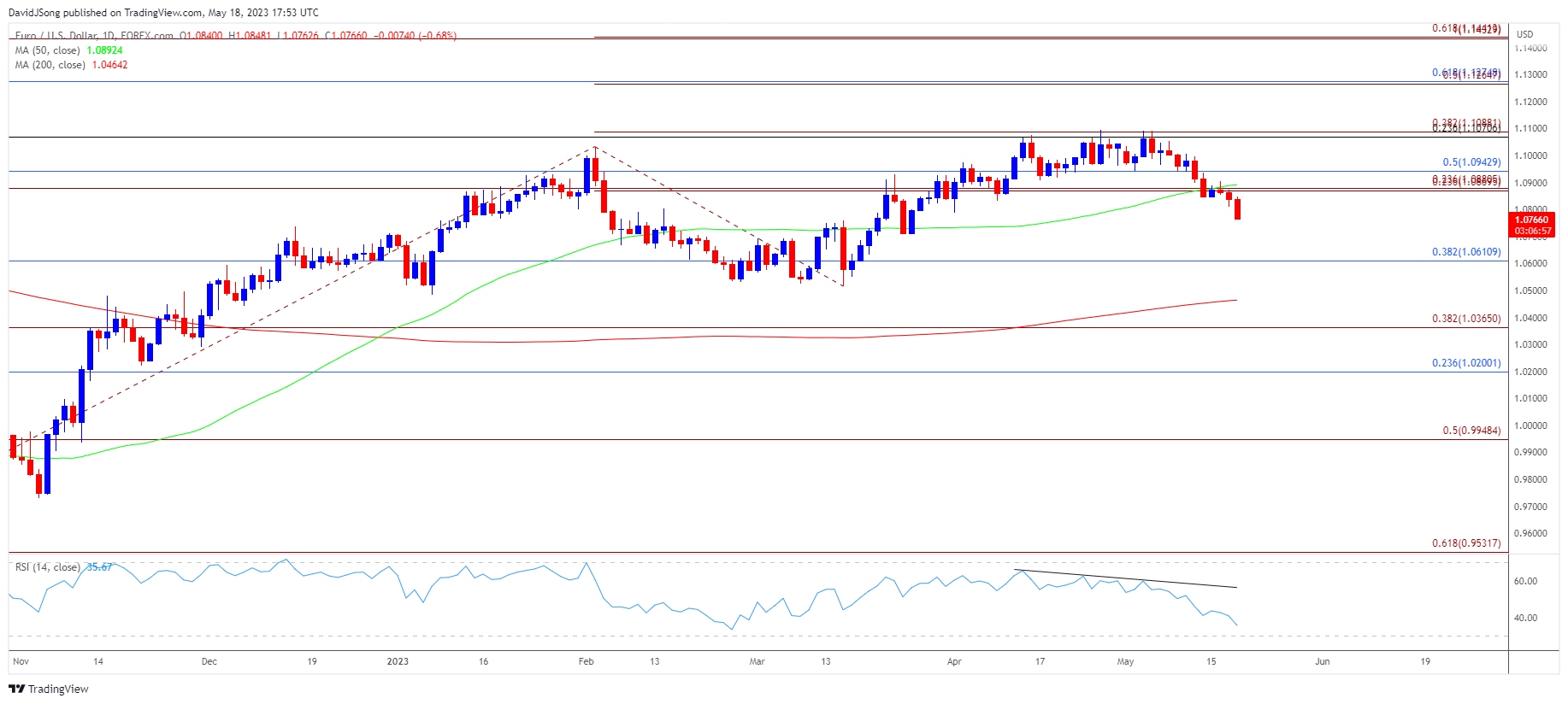Click the Feb marker on the time axis

pyautogui.click(x=586, y=661)
